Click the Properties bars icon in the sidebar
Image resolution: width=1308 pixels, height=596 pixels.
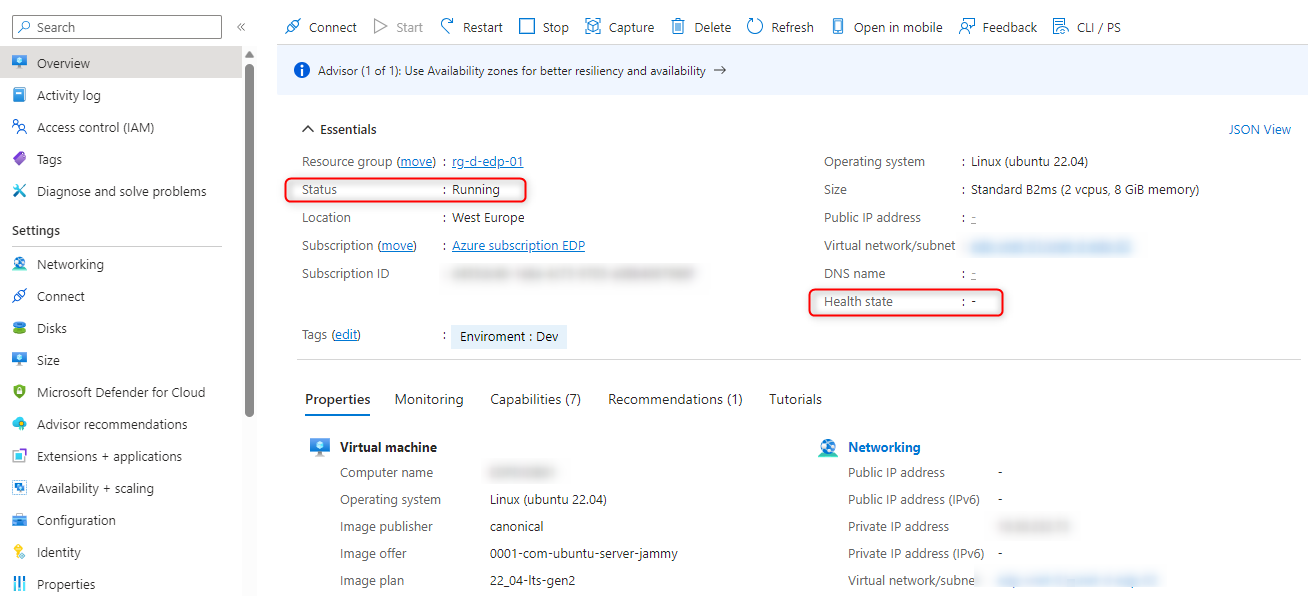19,584
